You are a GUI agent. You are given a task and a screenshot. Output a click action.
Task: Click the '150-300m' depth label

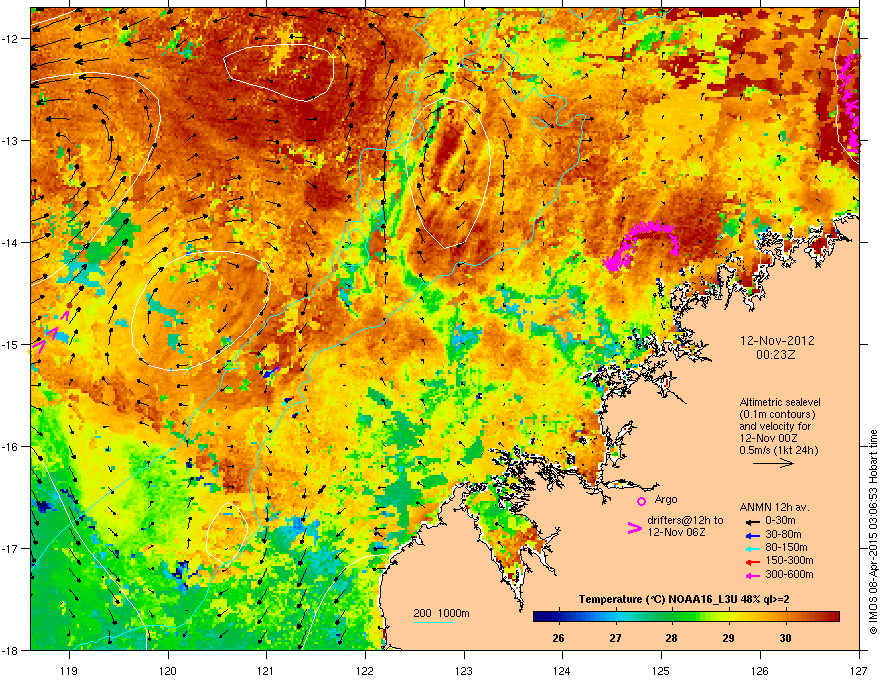click(x=789, y=560)
